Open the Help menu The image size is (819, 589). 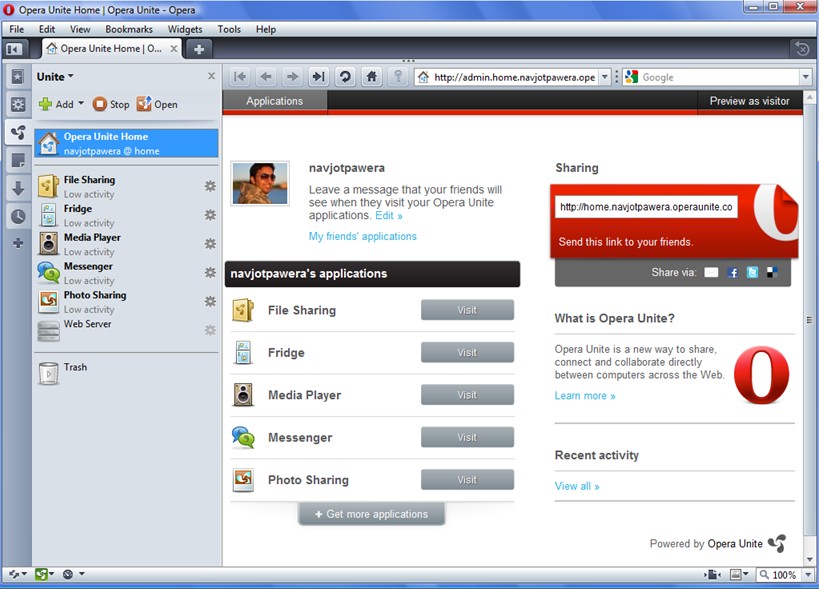pos(266,29)
